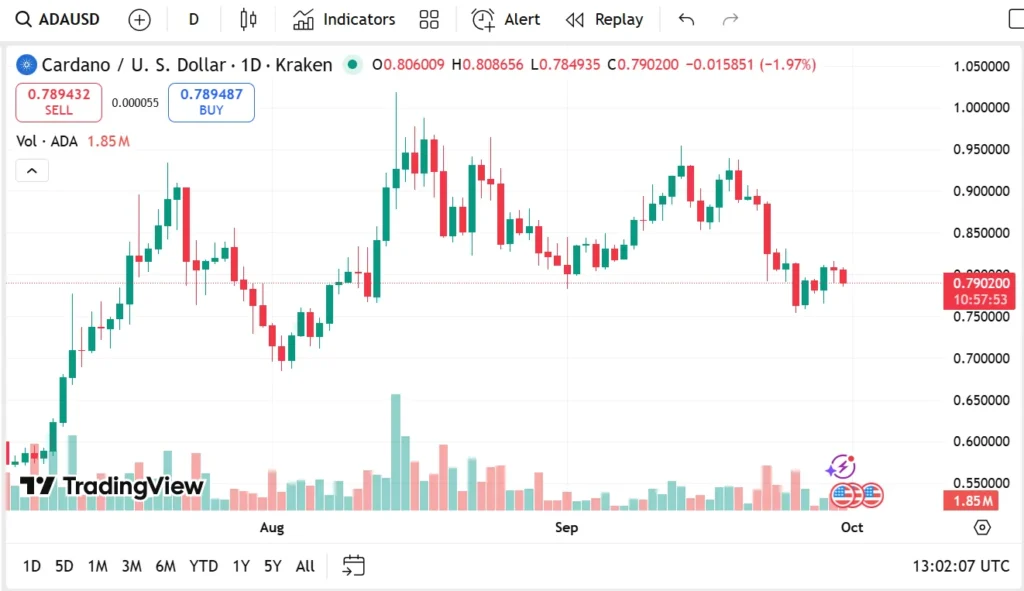Open the candlestick chart style selector

(x=248, y=19)
